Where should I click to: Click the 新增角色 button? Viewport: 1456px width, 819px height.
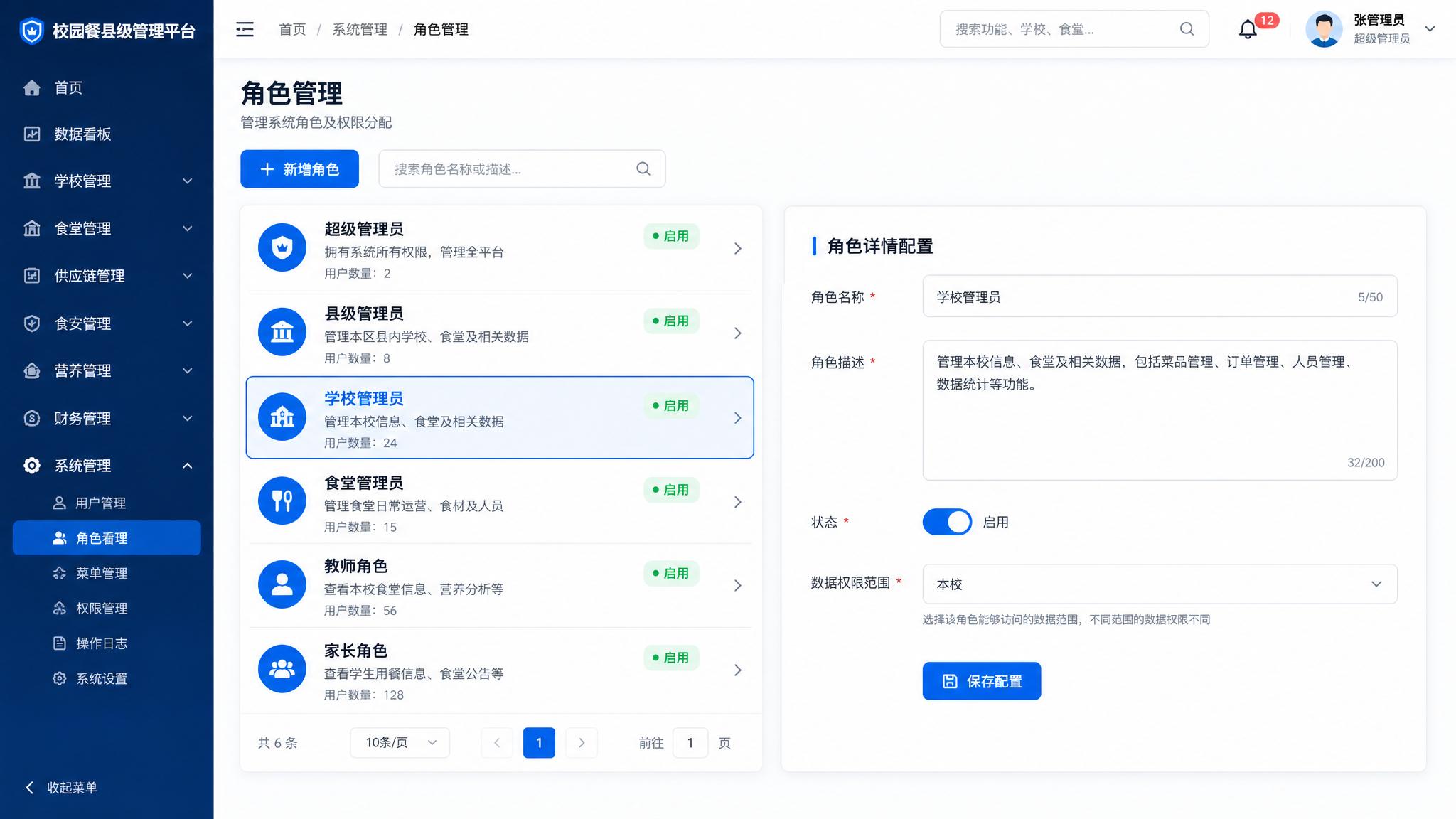point(299,168)
